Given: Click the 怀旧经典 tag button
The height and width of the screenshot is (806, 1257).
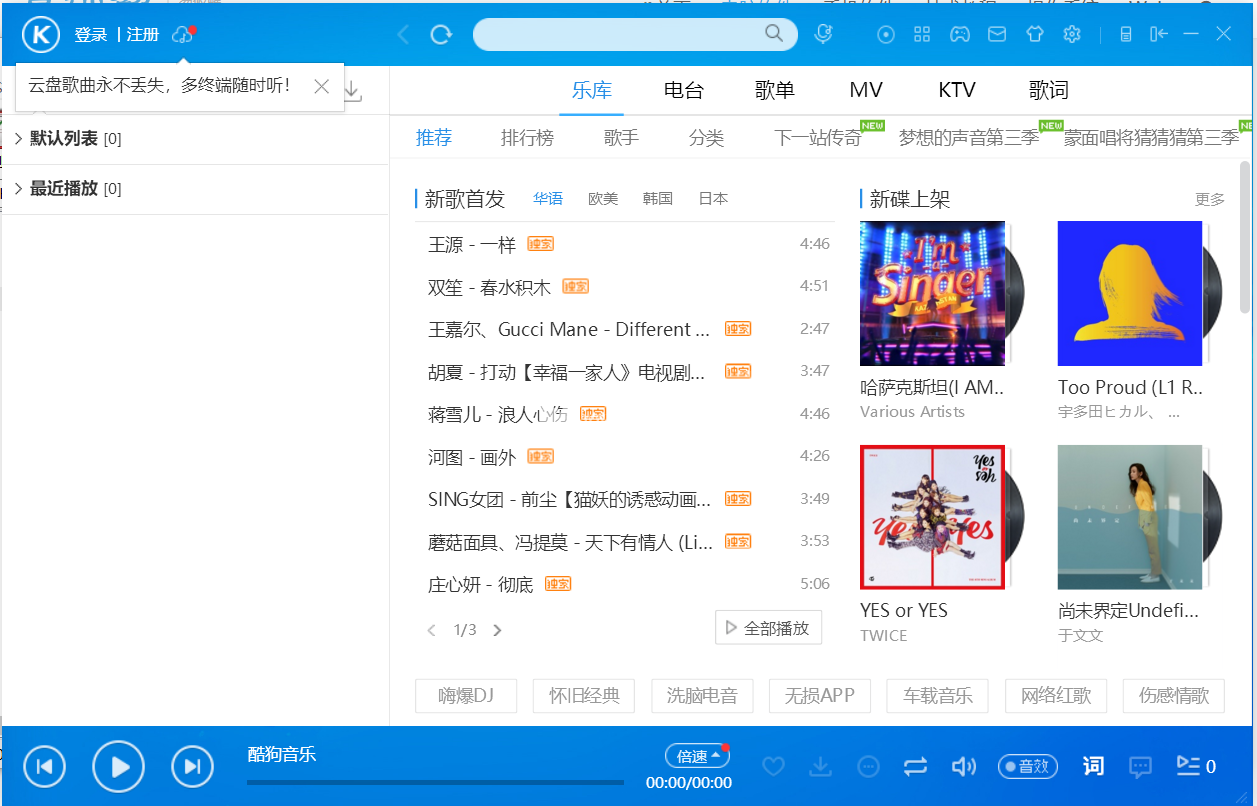Looking at the screenshot, I should click(x=584, y=696).
